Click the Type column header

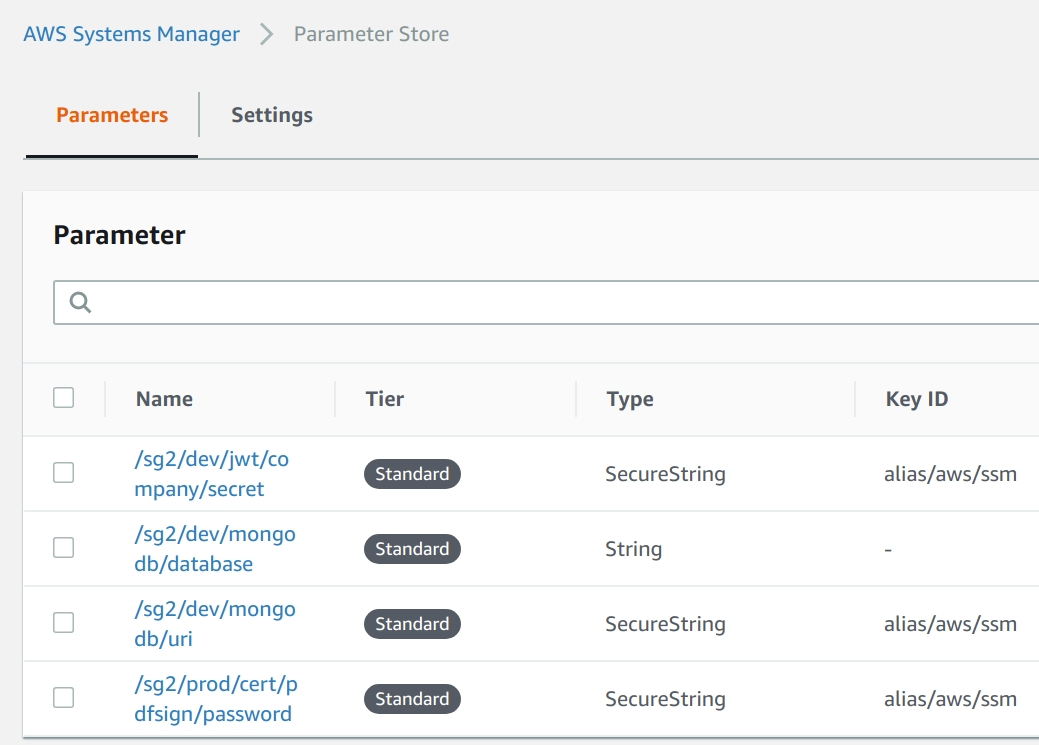629,399
